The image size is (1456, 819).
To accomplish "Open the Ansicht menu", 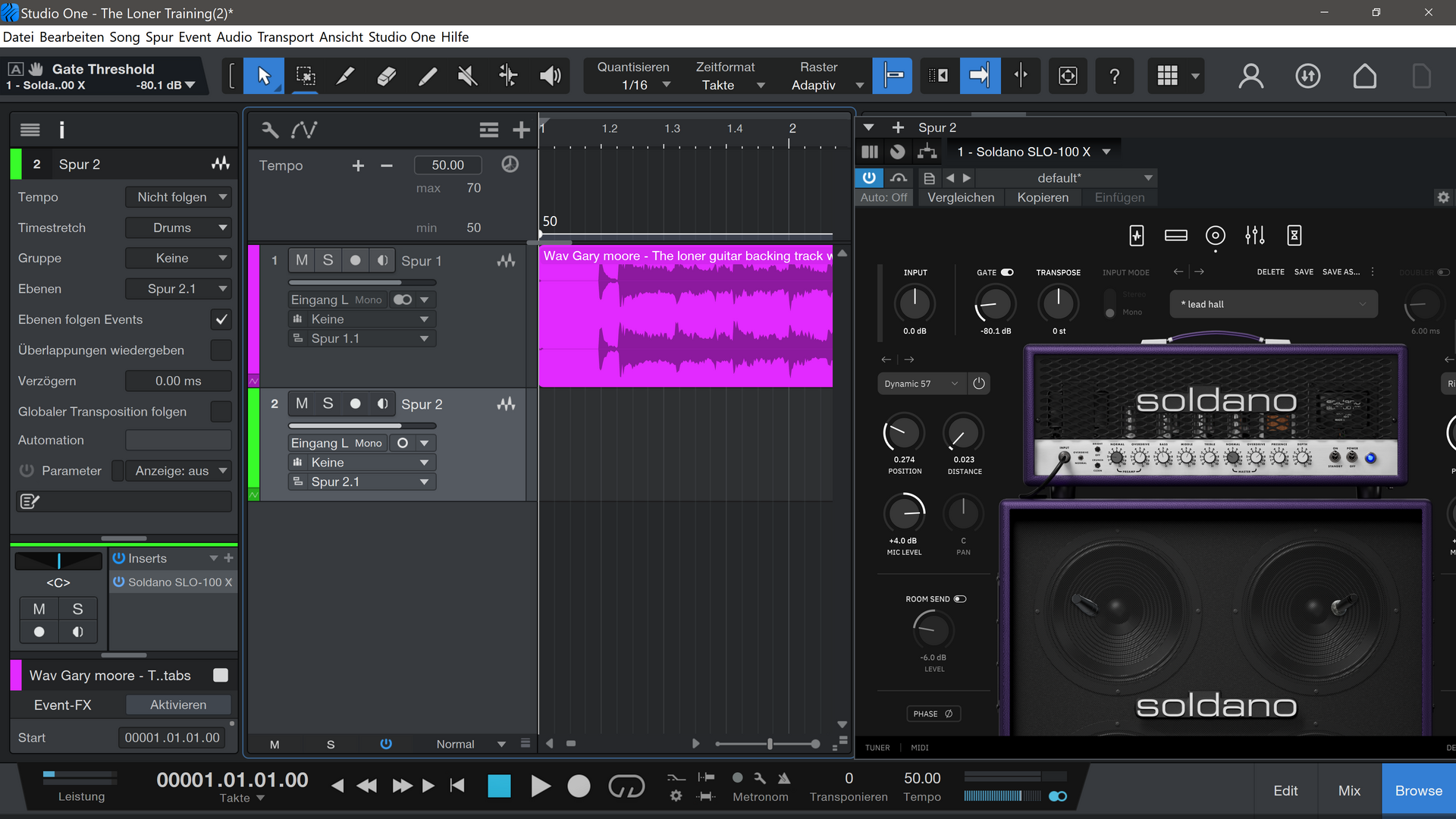I will pyautogui.click(x=341, y=37).
